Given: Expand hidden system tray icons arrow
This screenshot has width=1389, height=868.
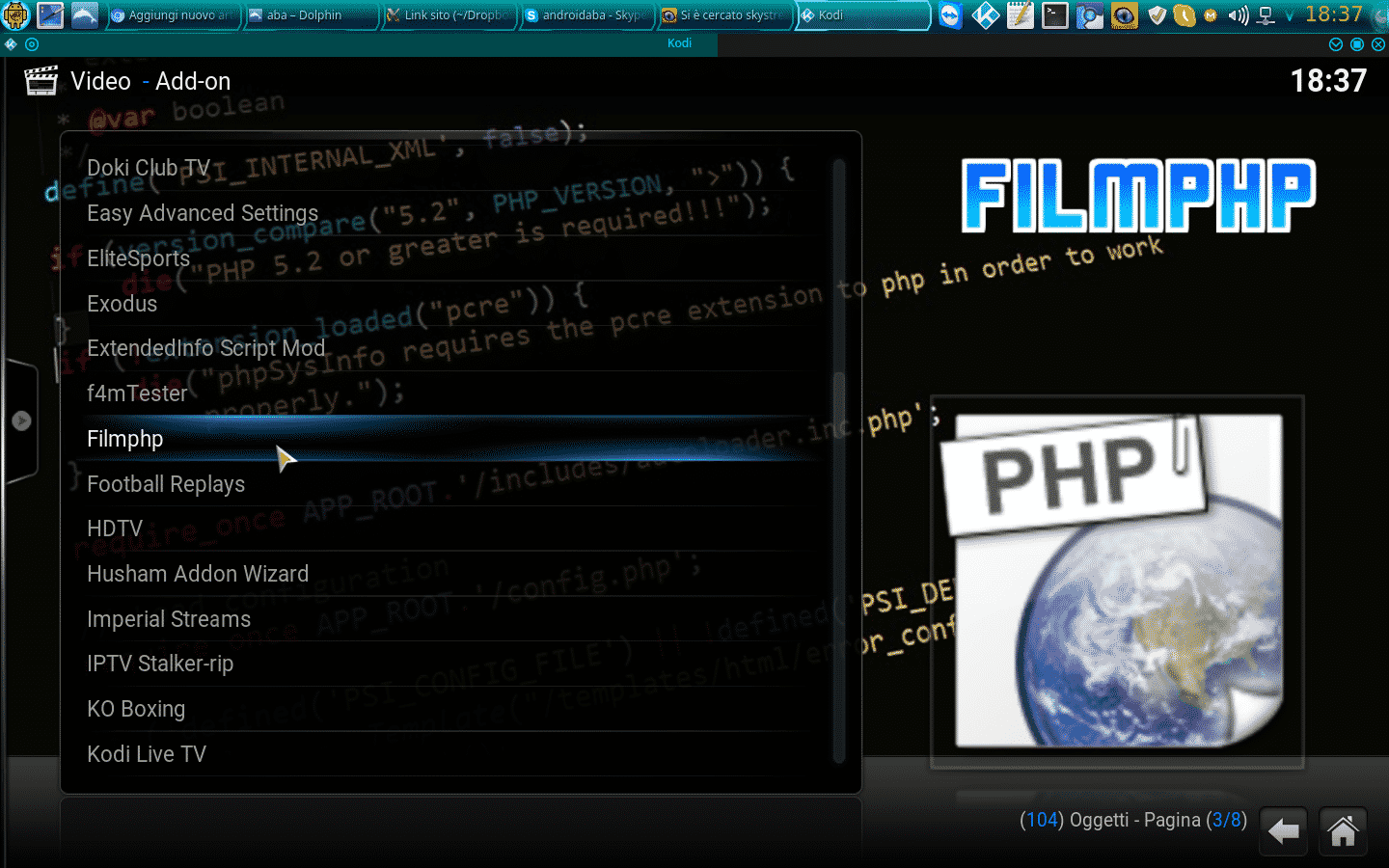Looking at the screenshot, I should (1290, 15).
